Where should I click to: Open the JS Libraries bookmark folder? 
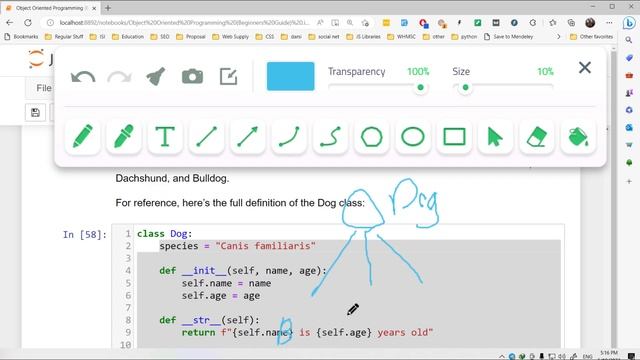[363, 36]
